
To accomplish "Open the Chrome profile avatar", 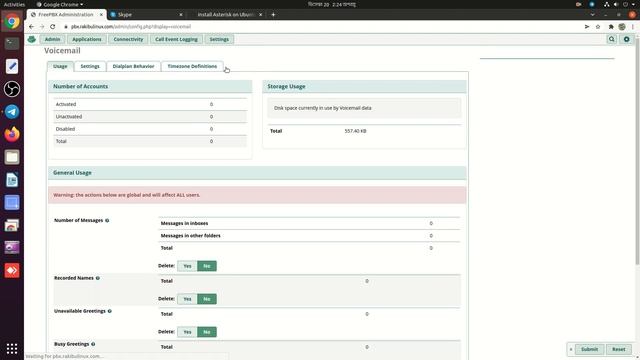I will (622, 27).
